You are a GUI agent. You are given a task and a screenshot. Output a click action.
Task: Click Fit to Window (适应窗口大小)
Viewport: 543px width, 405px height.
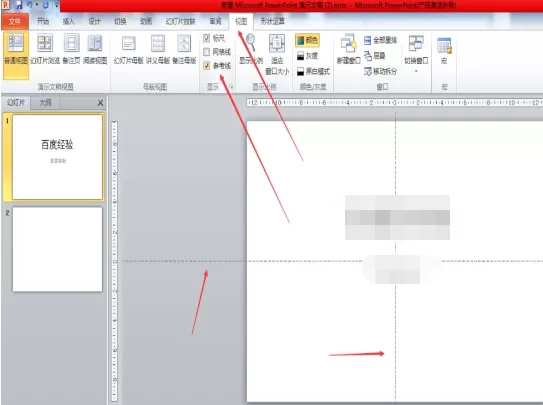277,55
